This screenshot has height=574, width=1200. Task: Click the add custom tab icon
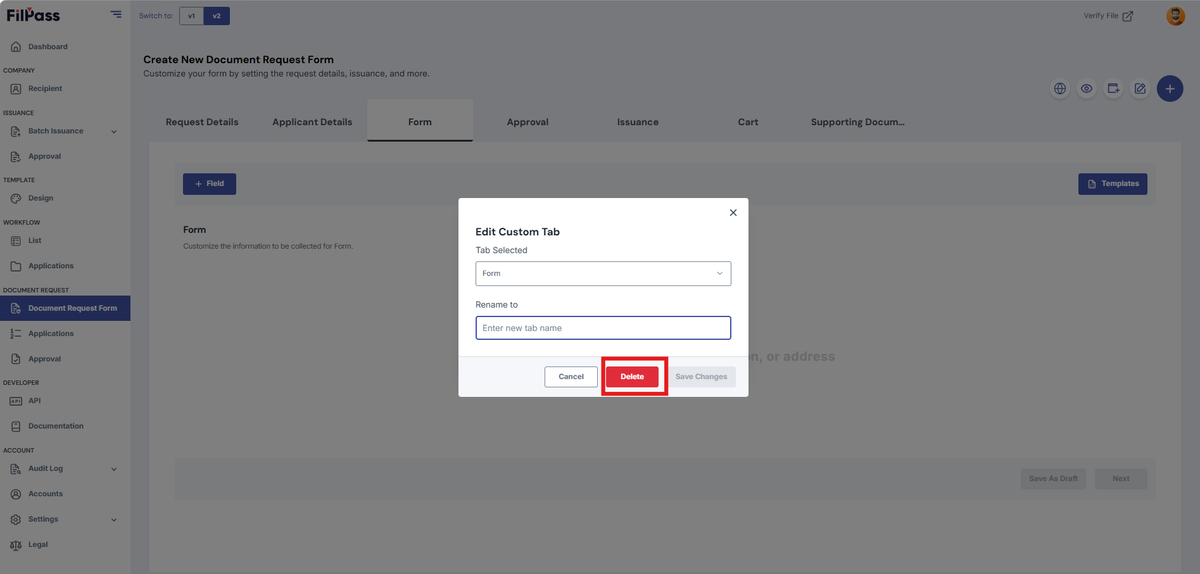coord(1113,89)
